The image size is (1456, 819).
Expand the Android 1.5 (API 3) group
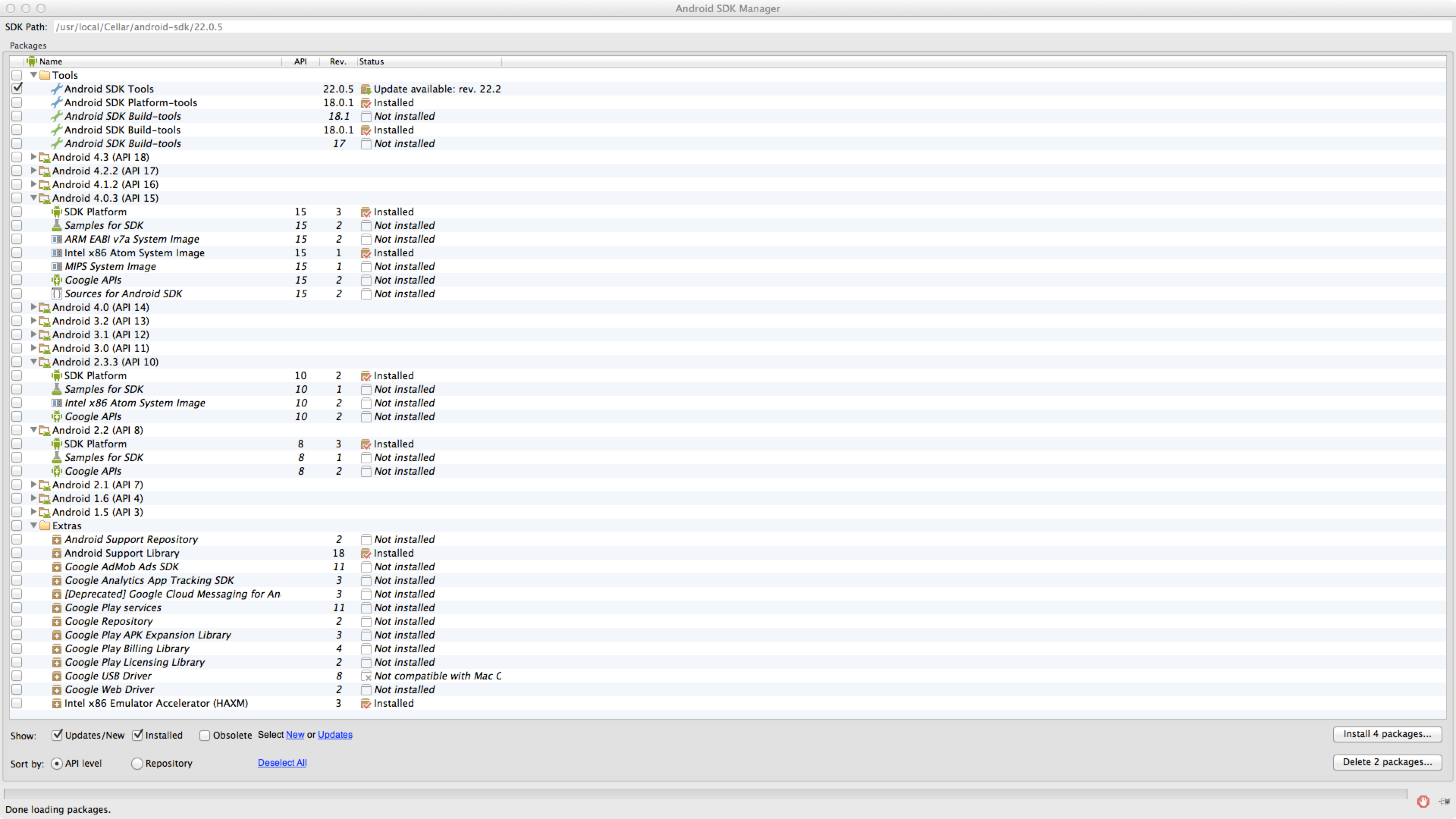(x=33, y=511)
